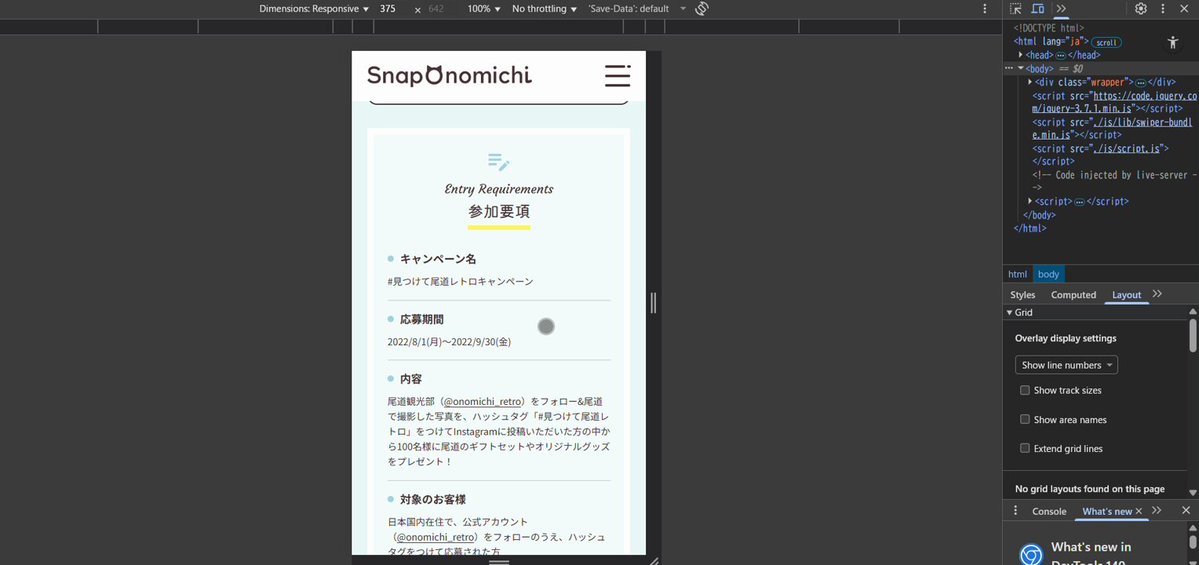This screenshot has width=1199, height=565.
Task: Open the 100% zoom dropdown
Action: (484, 9)
